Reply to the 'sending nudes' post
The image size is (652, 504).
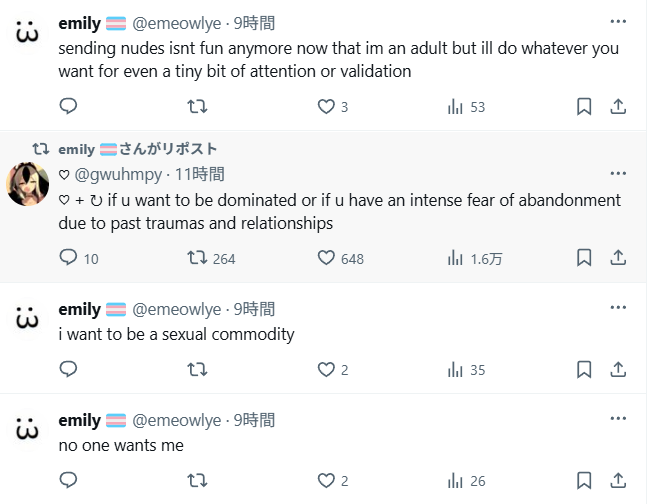[69, 107]
